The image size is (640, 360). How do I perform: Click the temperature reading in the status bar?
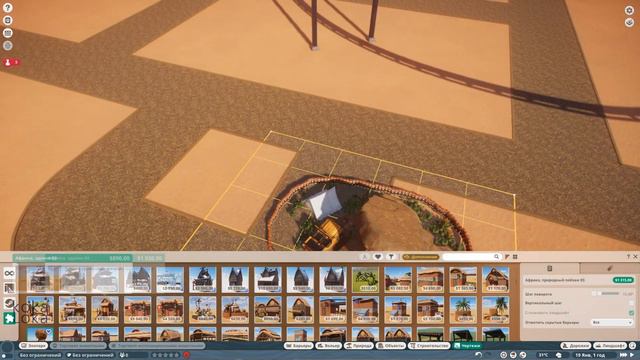pyautogui.click(x=543, y=355)
